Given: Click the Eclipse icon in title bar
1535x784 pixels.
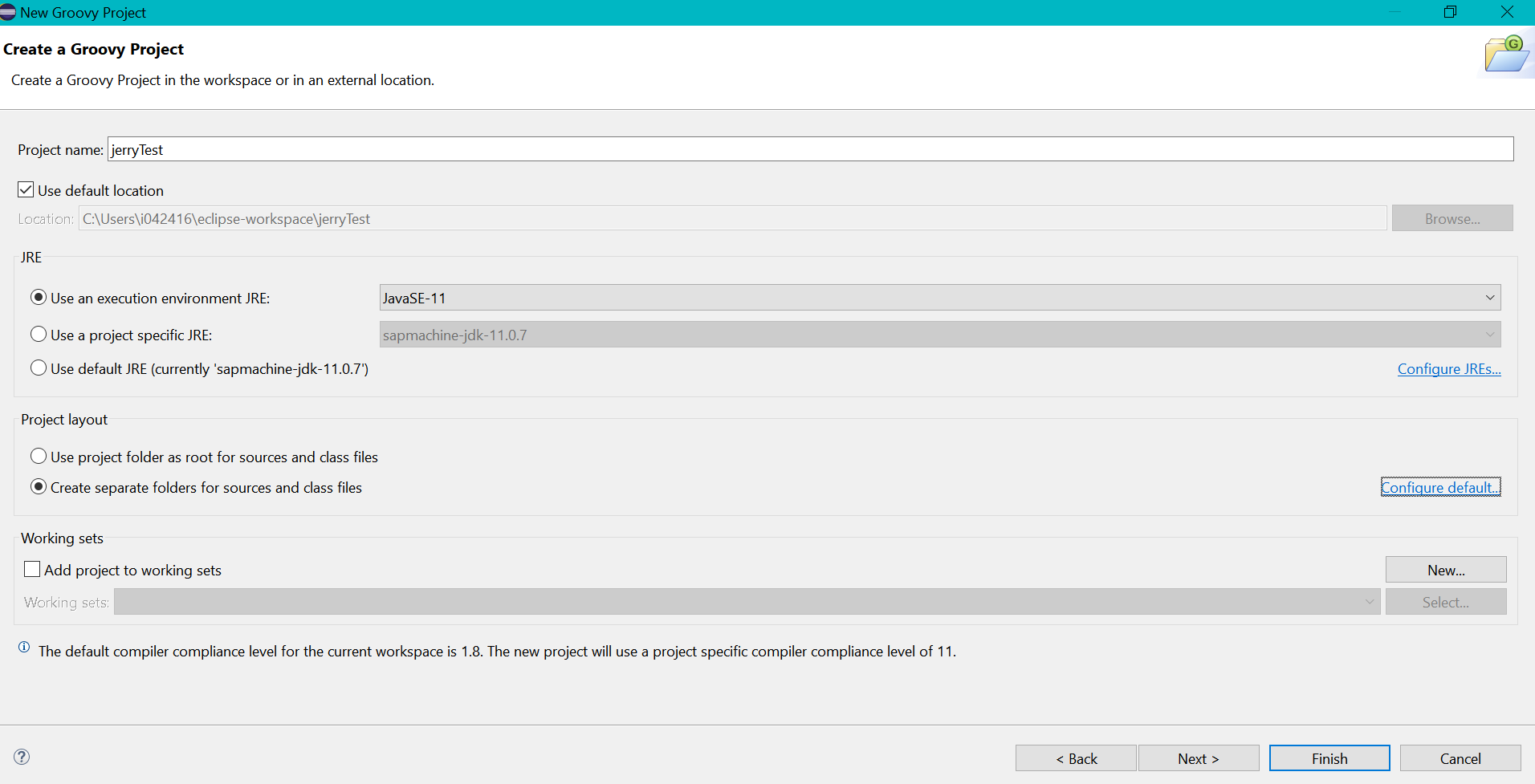Looking at the screenshot, I should point(8,12).
